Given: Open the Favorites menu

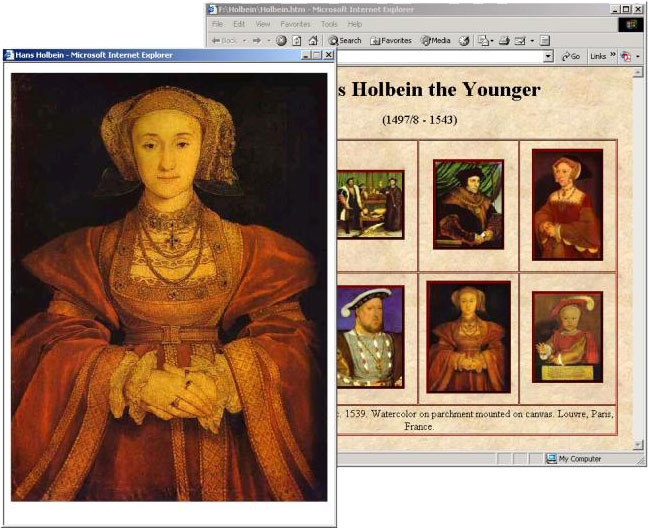Looking at the screenshot, I should (x=295, y=23).
